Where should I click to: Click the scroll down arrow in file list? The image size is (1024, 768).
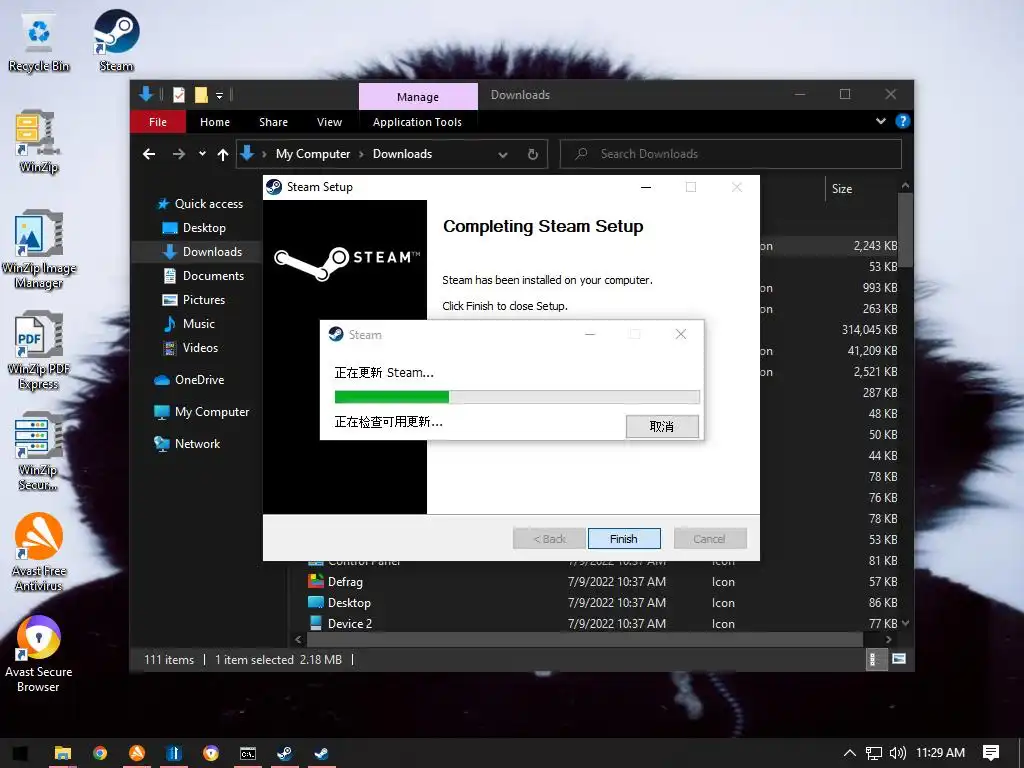(x=905, y=624)
